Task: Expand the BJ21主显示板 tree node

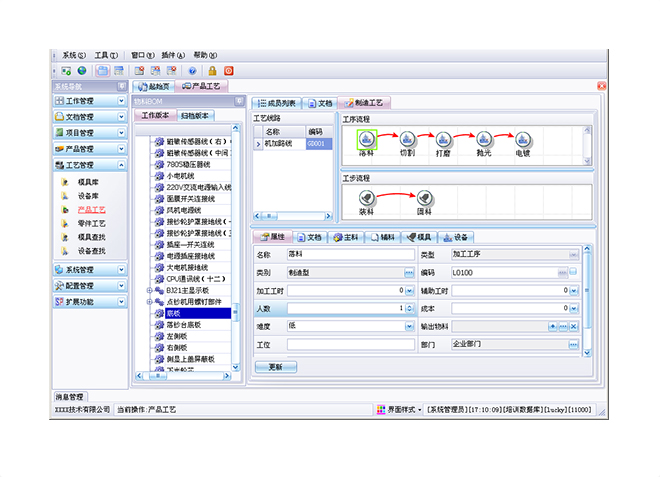Action: pyautogui.click(x=149, y=290)
